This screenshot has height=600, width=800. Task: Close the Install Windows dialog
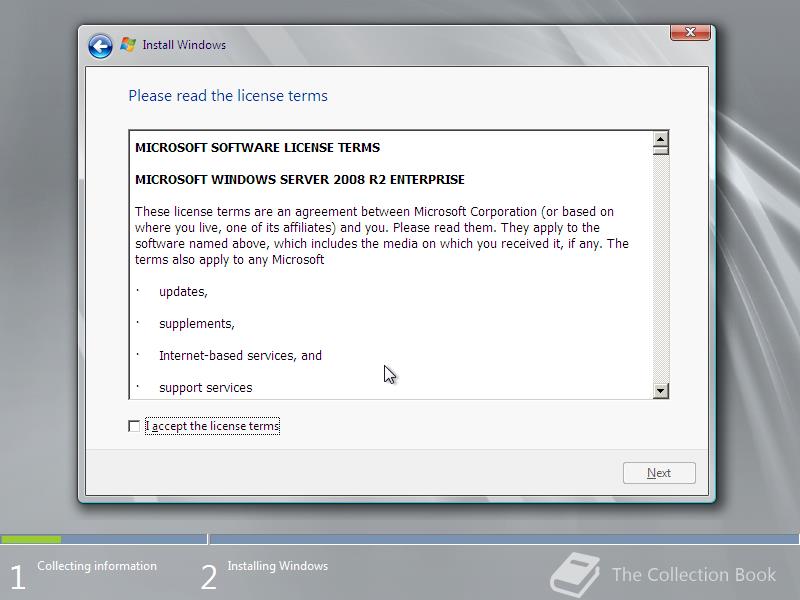pos(690,32)
